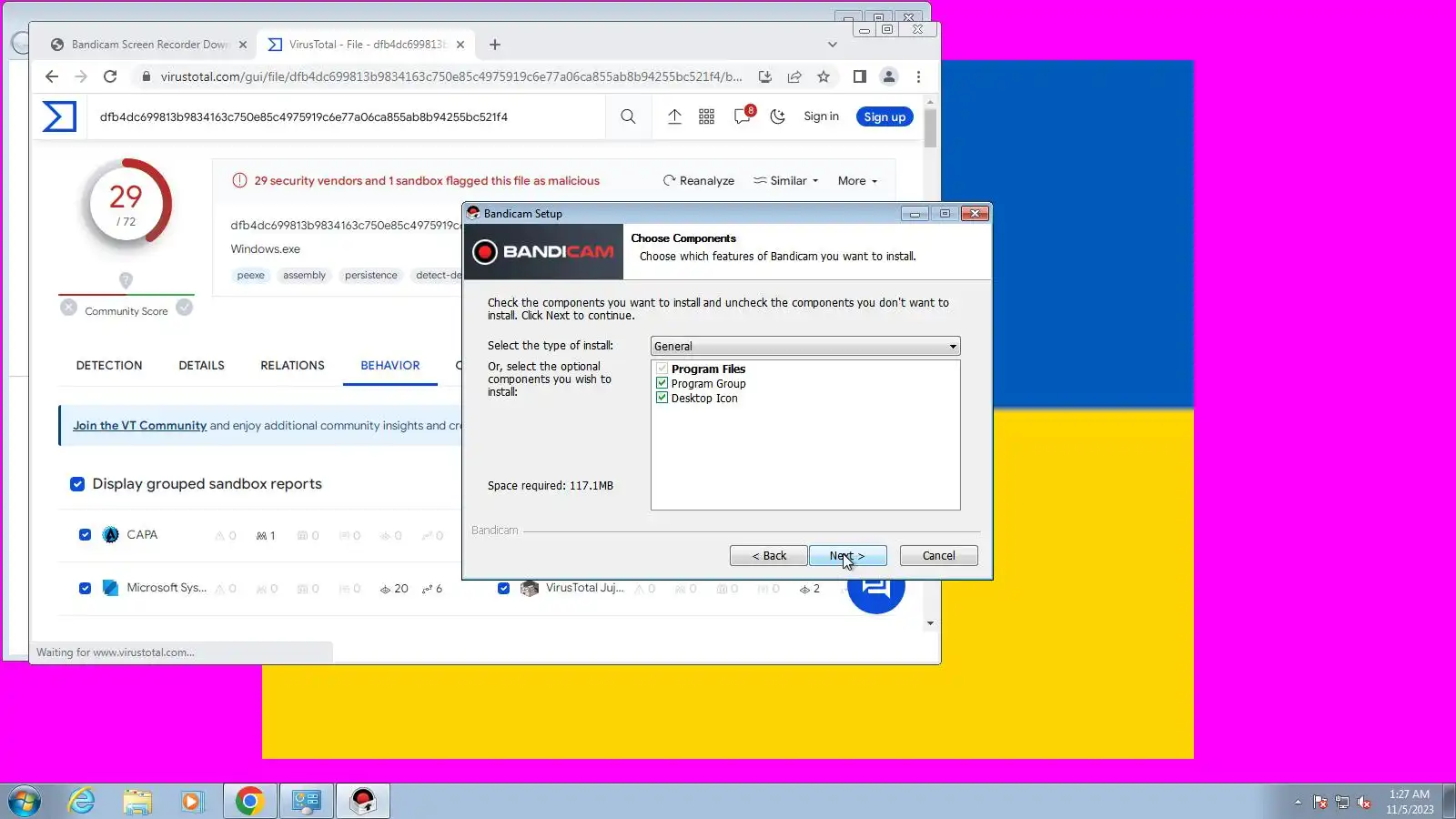
Task: Click the CAPA sandbox icon
Action: pyautogui.click(x=111, y=535)
